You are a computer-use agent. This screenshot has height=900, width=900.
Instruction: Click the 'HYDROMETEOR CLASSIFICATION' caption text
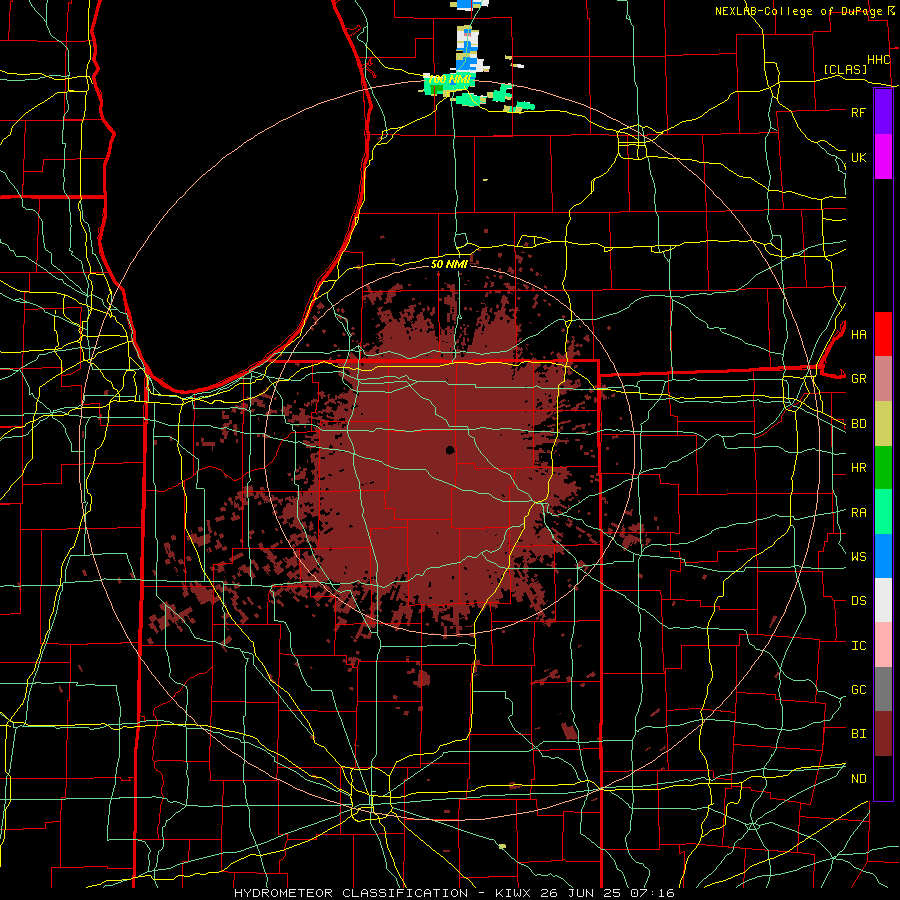click(351, 893)
